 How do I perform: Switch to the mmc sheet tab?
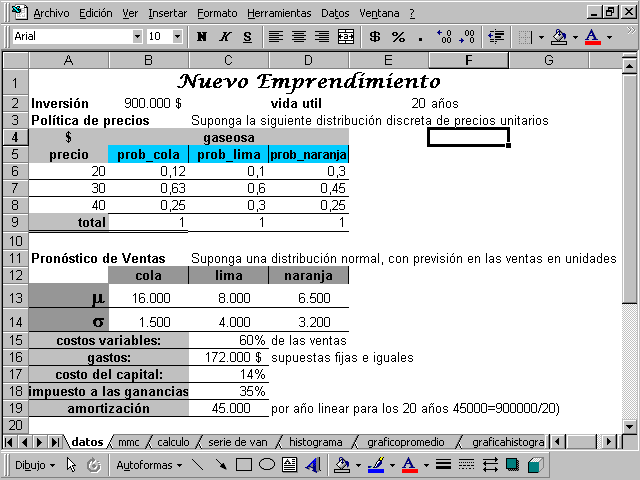[129, 442]
